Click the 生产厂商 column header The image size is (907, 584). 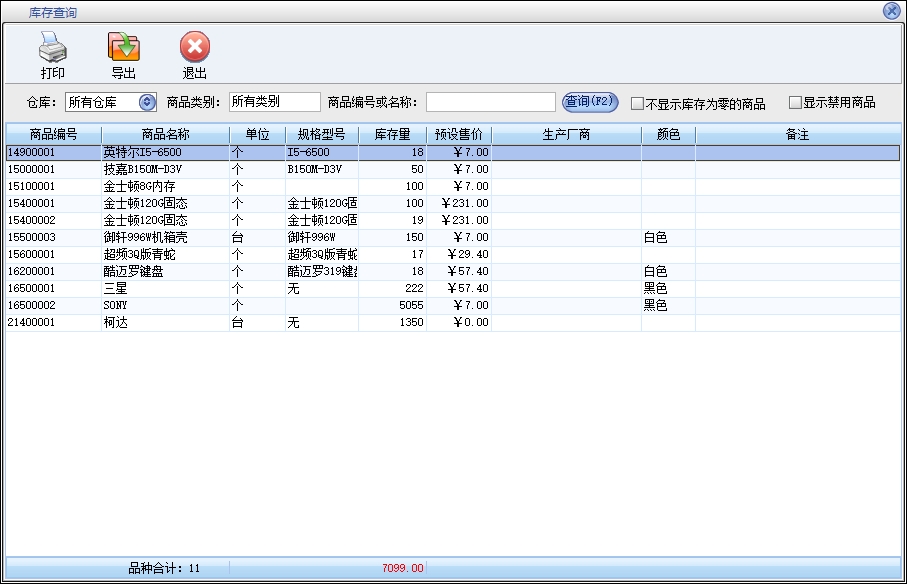click(566, 134)
